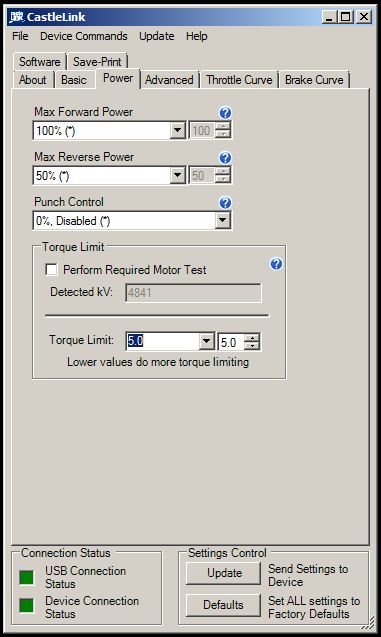381x637 pixels.
Task: Enable Perform Required Motor Test checkbox
Action: click(51, 269)
